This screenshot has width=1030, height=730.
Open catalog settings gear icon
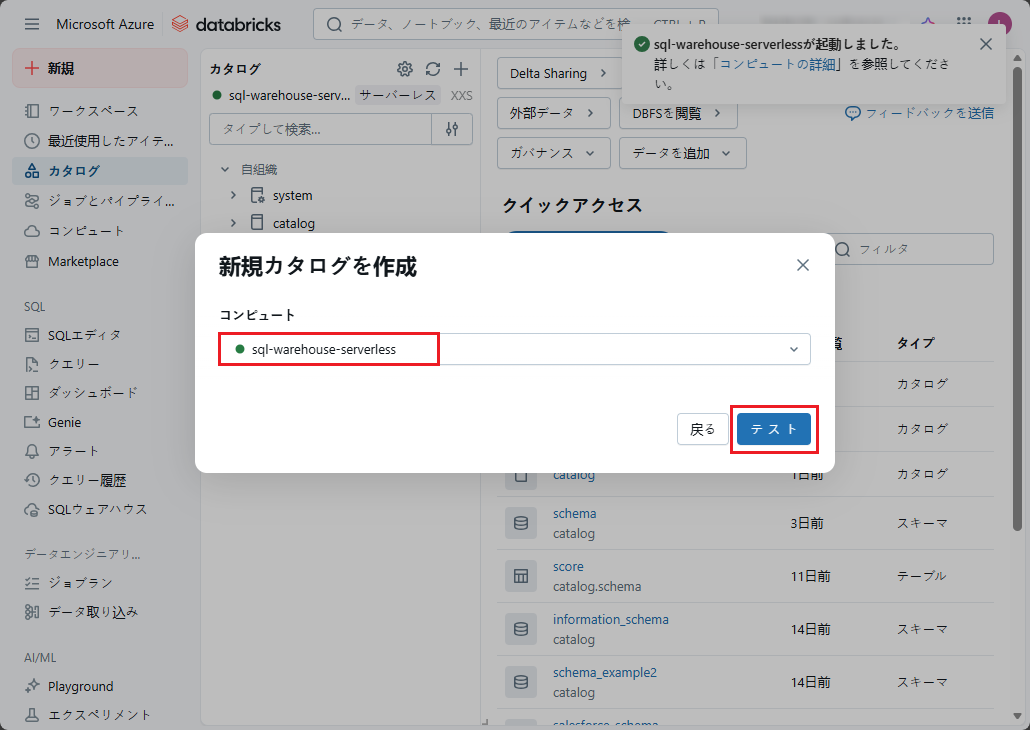[405, 69]
